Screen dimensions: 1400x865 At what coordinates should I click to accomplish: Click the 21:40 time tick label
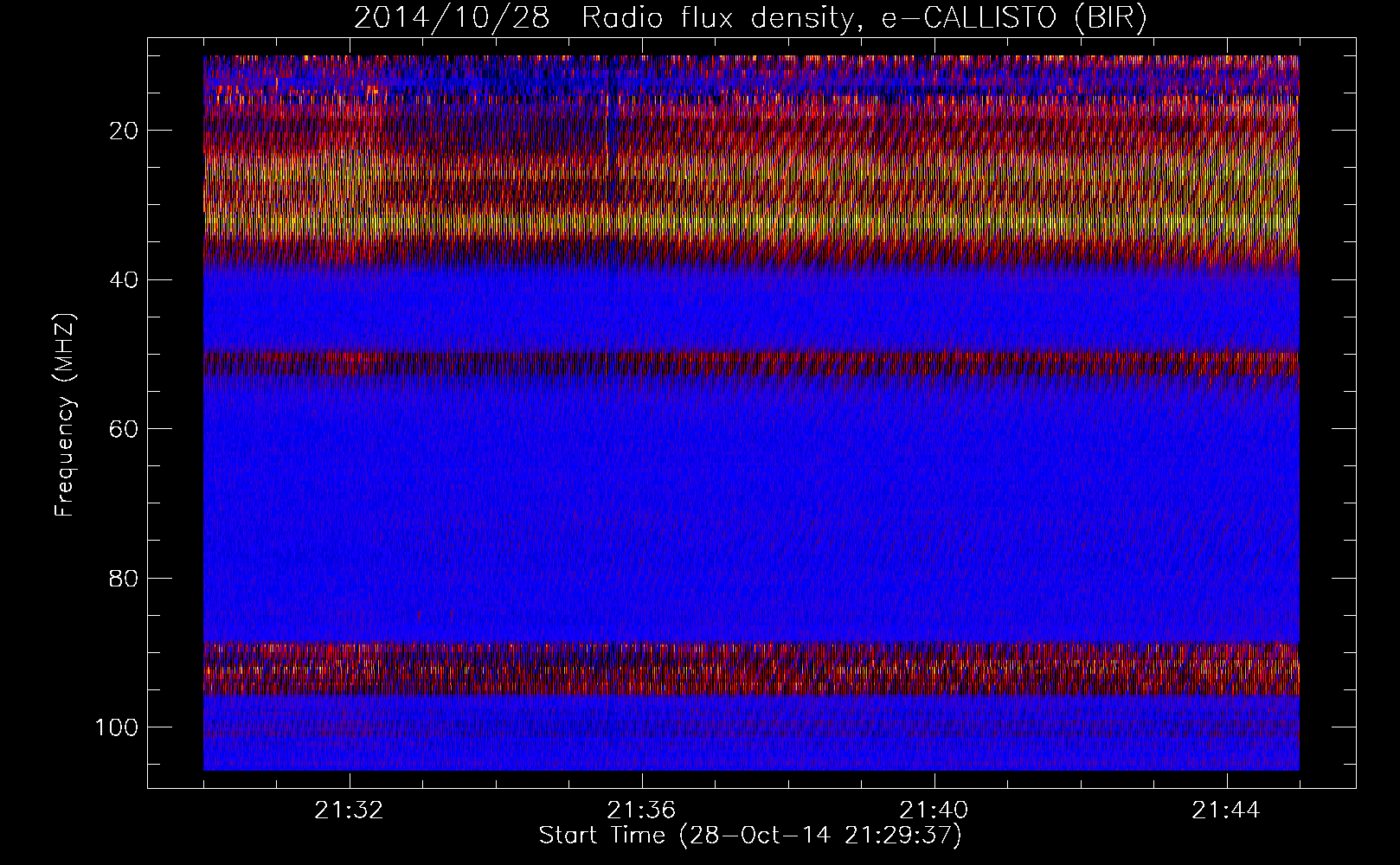(934, 811)
